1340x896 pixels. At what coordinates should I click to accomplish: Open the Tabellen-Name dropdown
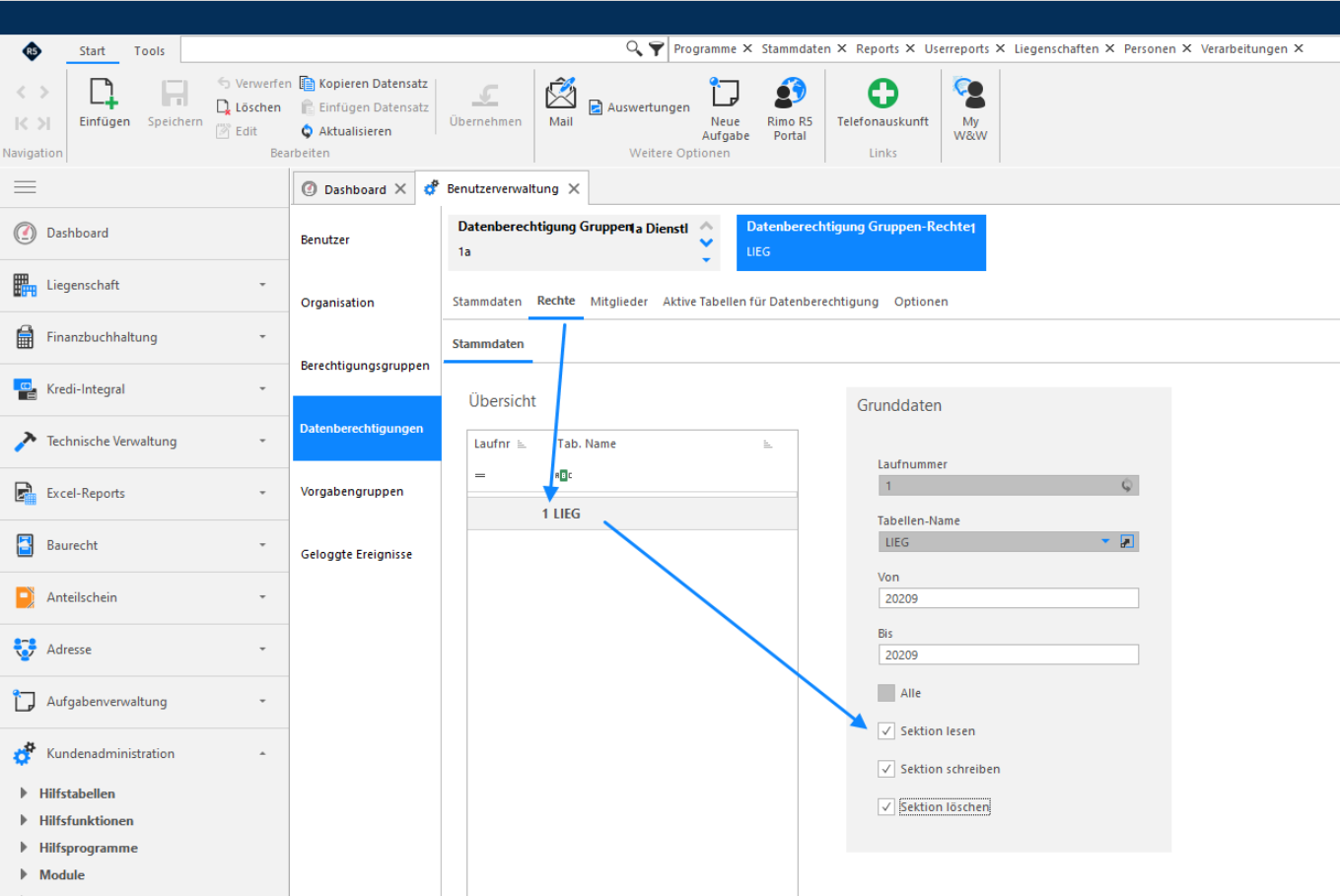tap(1105, 541)
